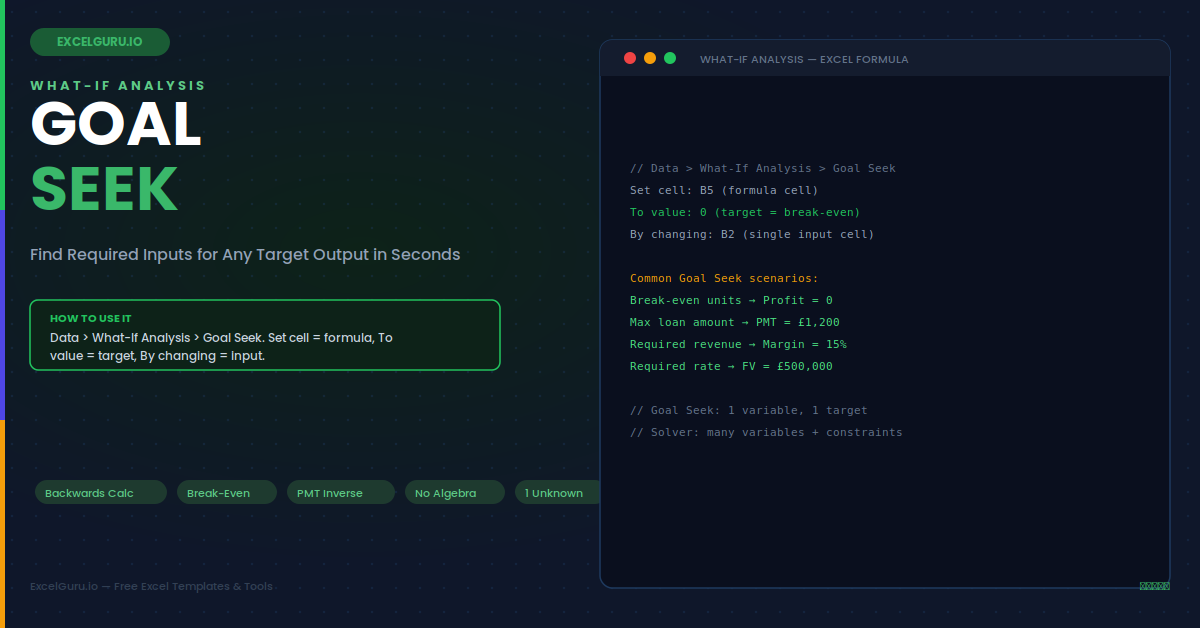Viewport: 1200px width, 628px height.
Task: Select the No Algebra tag
Action: pos(454,492)
